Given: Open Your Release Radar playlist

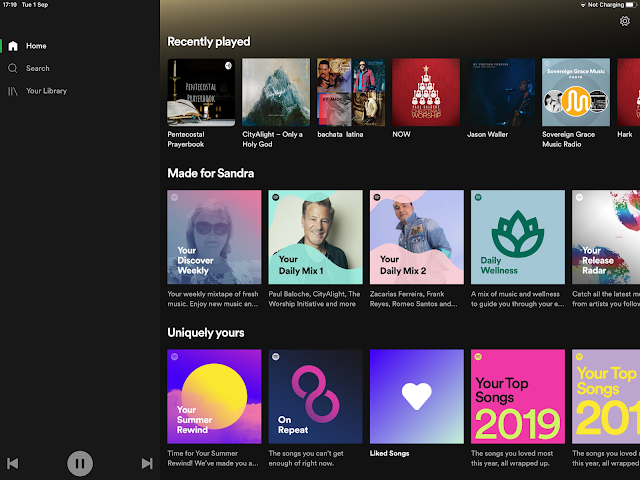Looking at the screenshot, I should (606, 237).
